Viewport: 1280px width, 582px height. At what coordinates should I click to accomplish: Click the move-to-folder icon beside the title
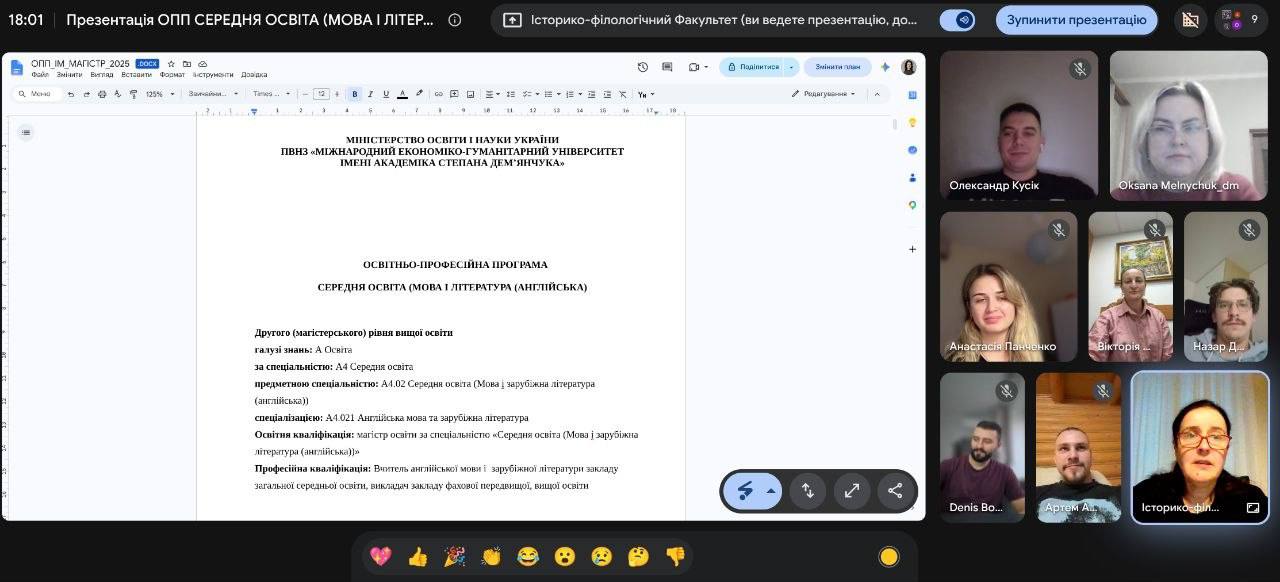click(187, 64)
